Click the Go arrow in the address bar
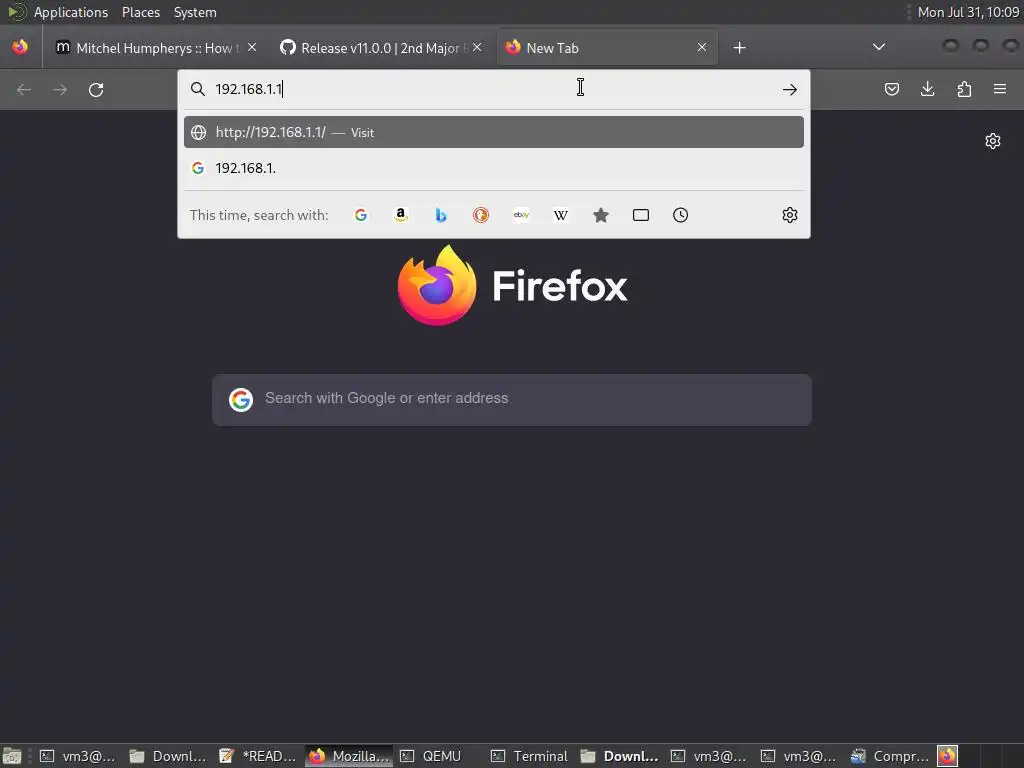The image size is (1024, 768). (790, 89)
